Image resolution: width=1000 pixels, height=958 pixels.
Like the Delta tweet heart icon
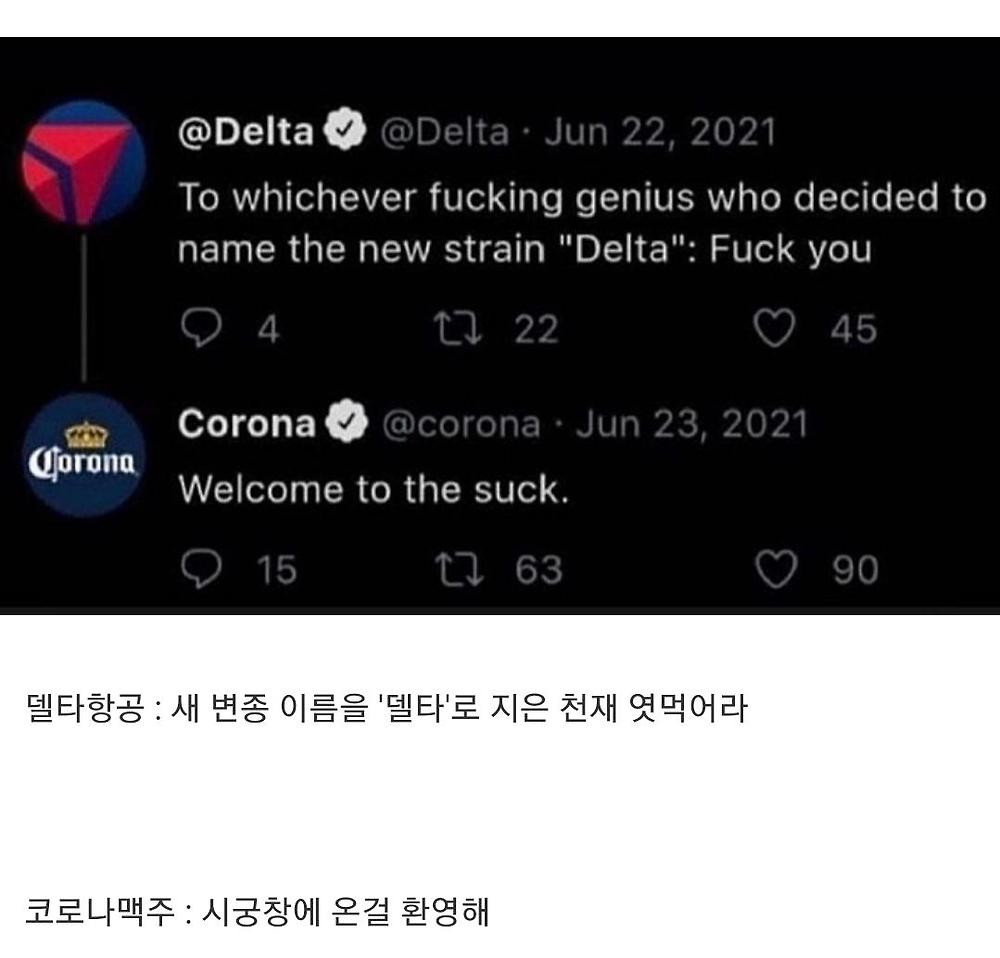[x=773, y=327]
